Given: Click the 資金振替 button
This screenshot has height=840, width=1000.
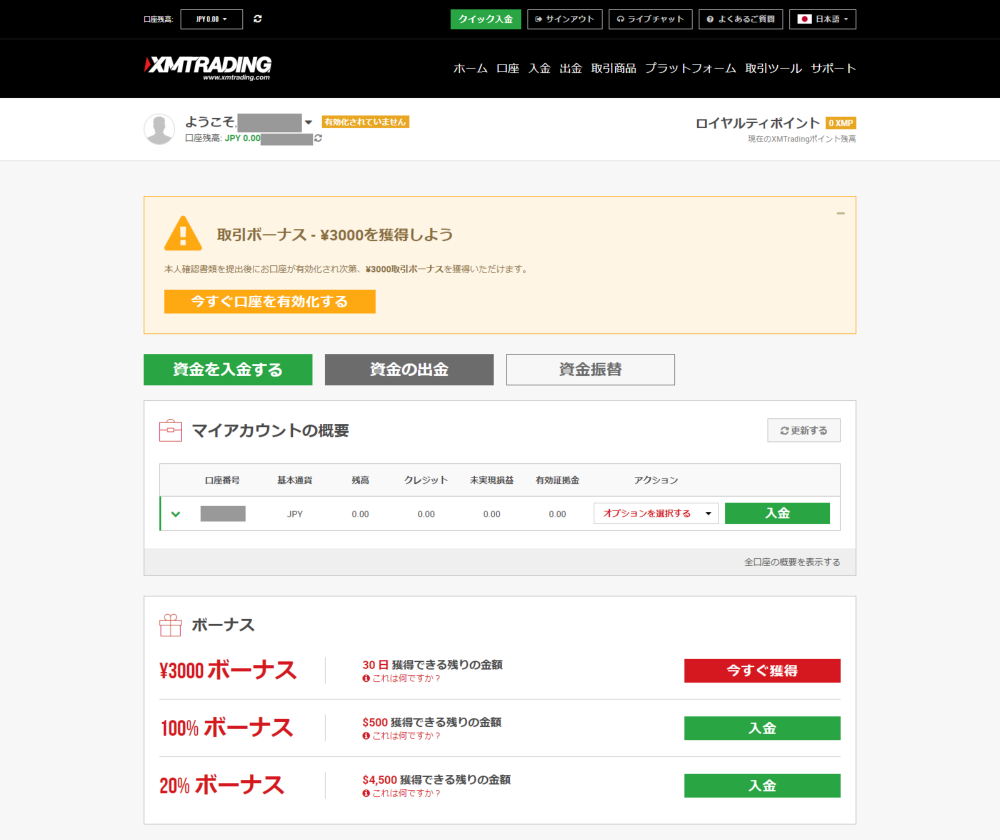Looking at the screenshot, I should pyautogui.click(x=590, y=370).
